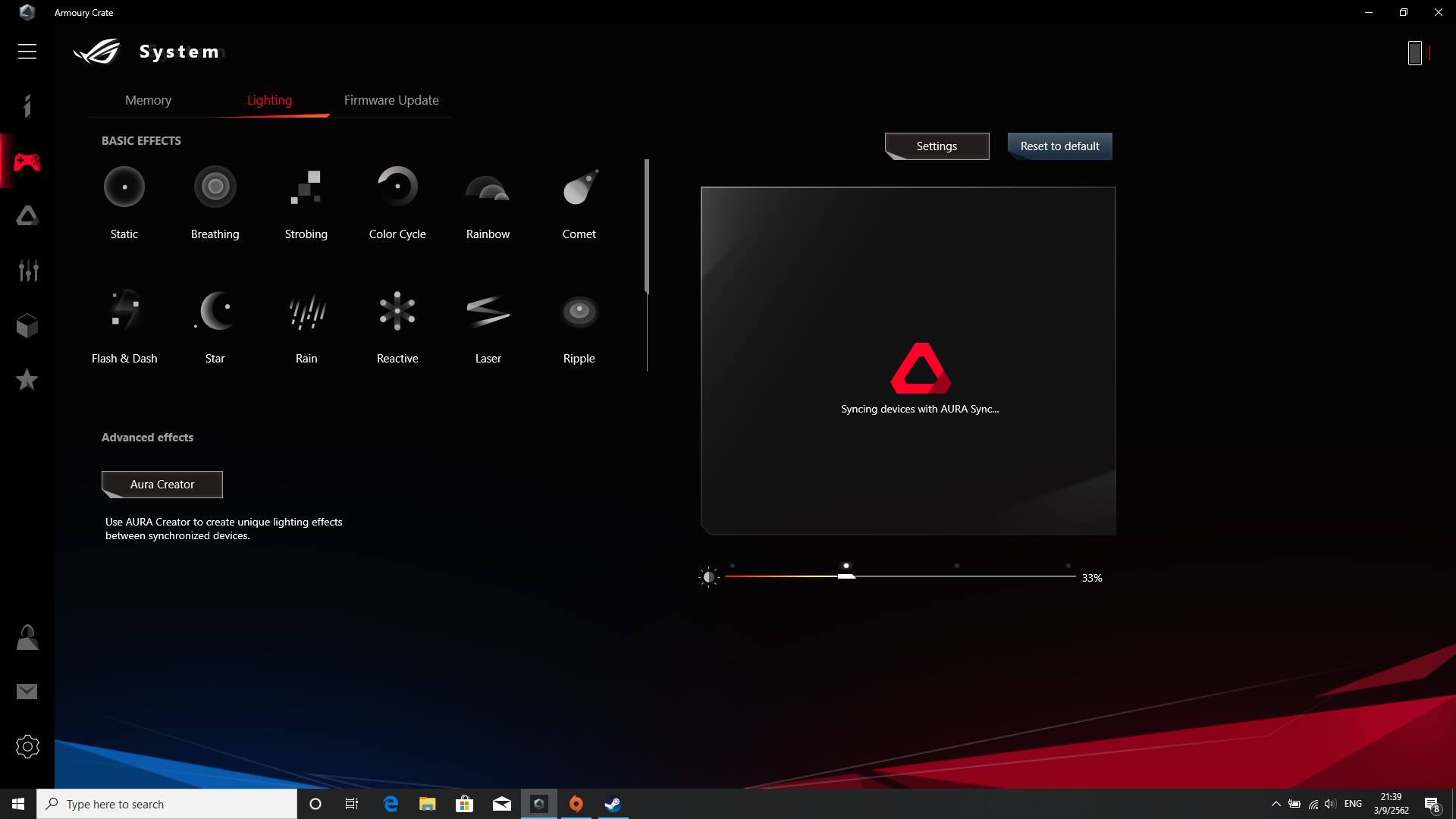1456x819 pixels.
Task: Launch Aura Creator
Action: click(162, 485)
